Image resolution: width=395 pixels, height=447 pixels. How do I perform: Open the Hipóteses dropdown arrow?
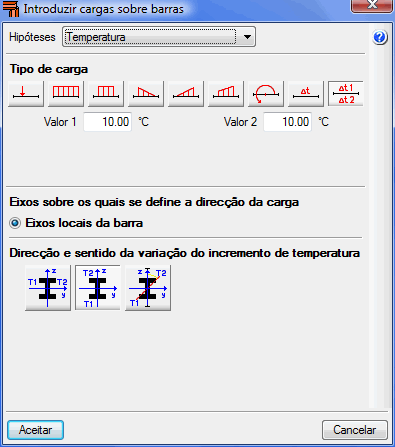(247, 37)
